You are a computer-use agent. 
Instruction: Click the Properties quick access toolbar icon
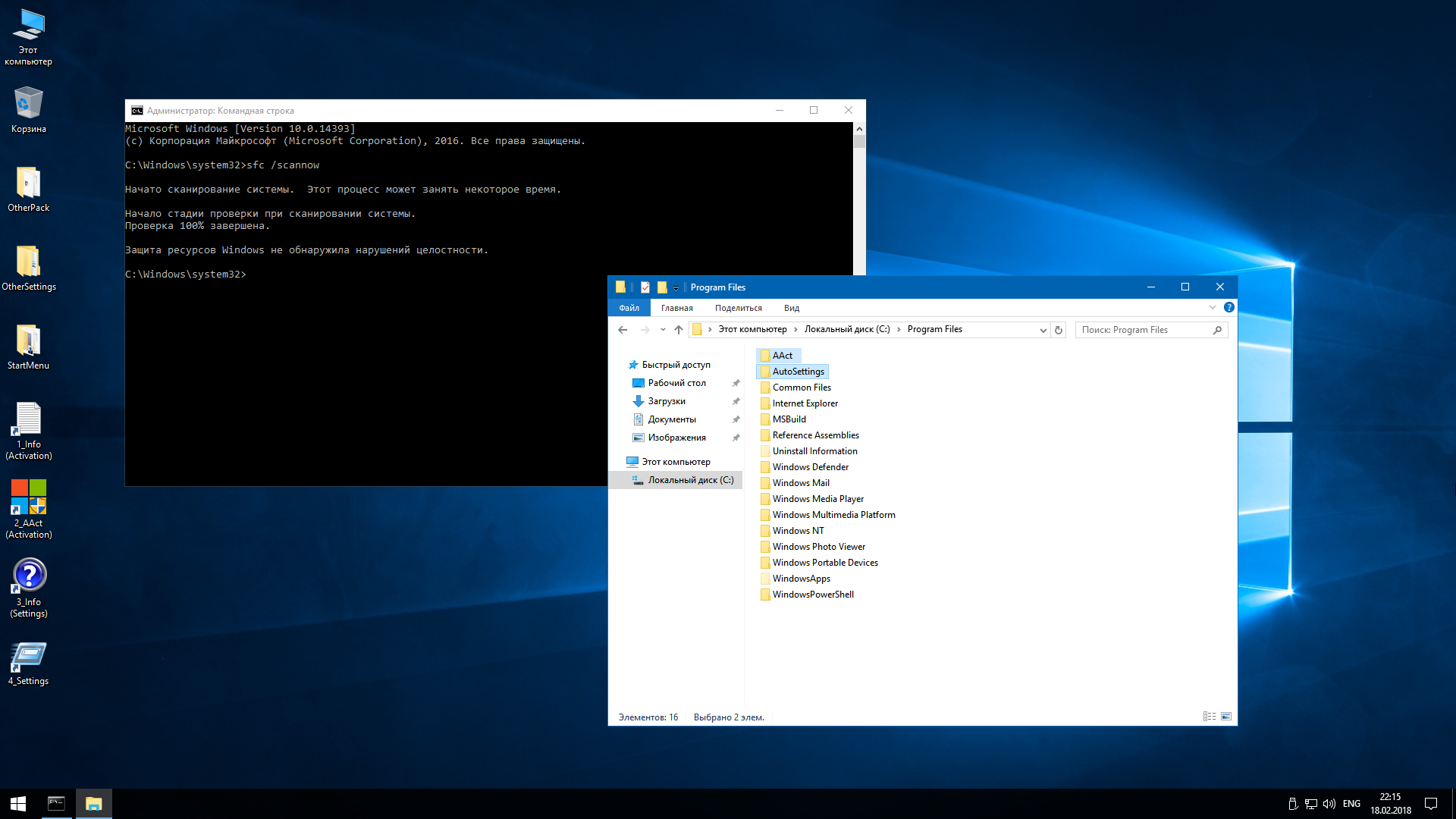[x=645, y=287]
